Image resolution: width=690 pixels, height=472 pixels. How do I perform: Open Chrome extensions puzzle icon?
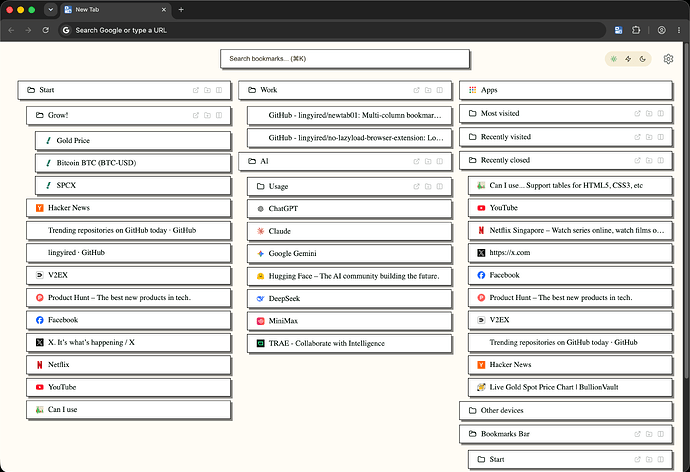tap(636, 30)
